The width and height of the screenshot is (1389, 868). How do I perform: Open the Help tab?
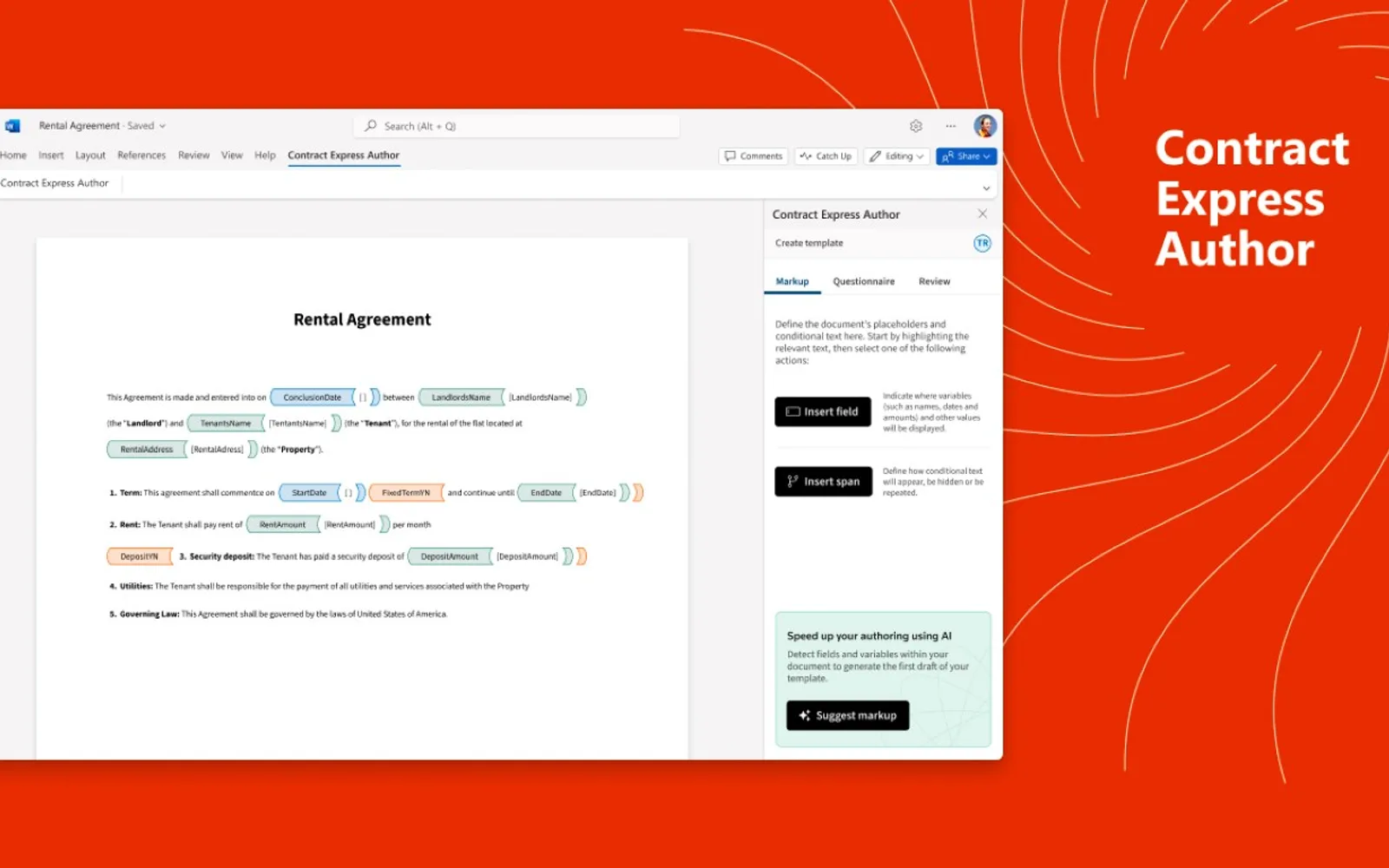pyautogui.click(x=265, y=155)
